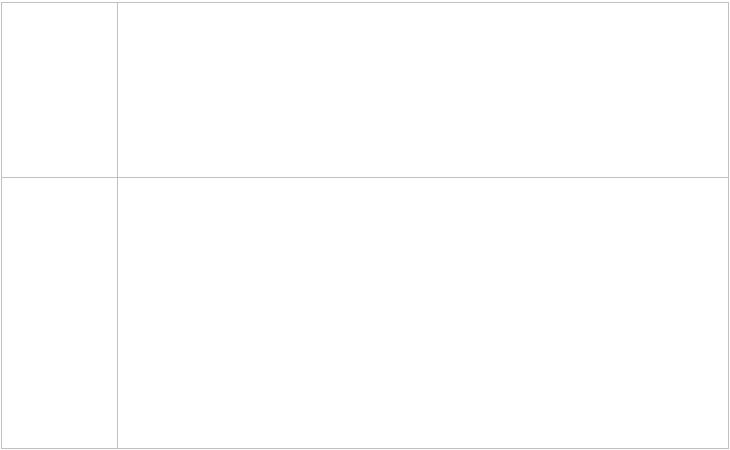Viewport: 730px width, 450px height.
Task: Click inside the bottom-right large empty cell
Action: coord(423,313)
